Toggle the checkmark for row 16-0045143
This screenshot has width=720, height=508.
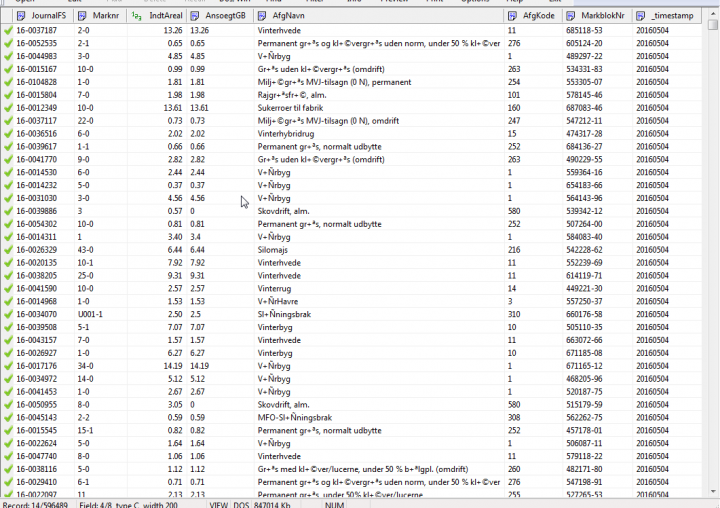click(8, 418)
